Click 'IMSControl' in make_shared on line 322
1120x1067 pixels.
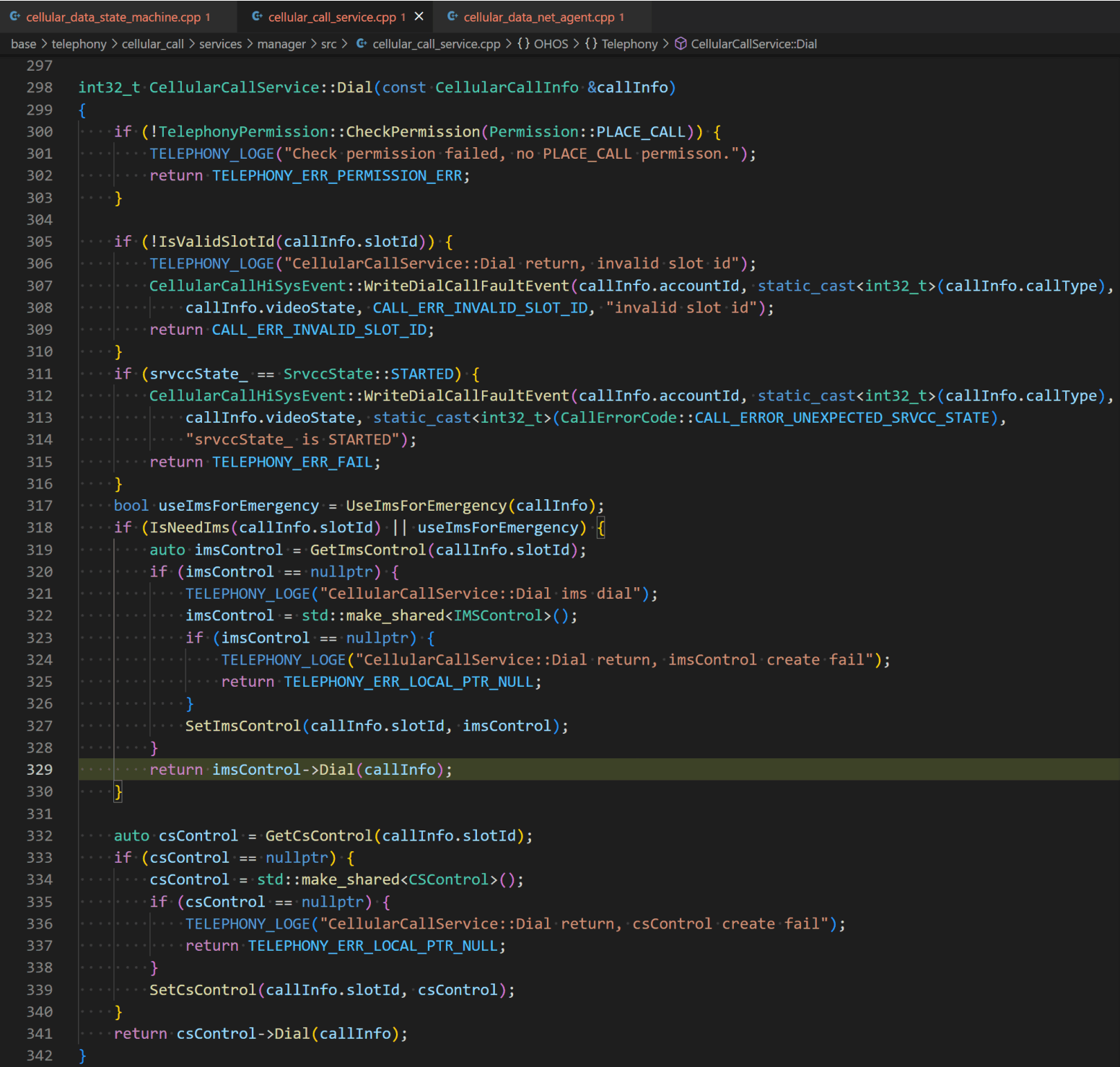tap(498, 615)
